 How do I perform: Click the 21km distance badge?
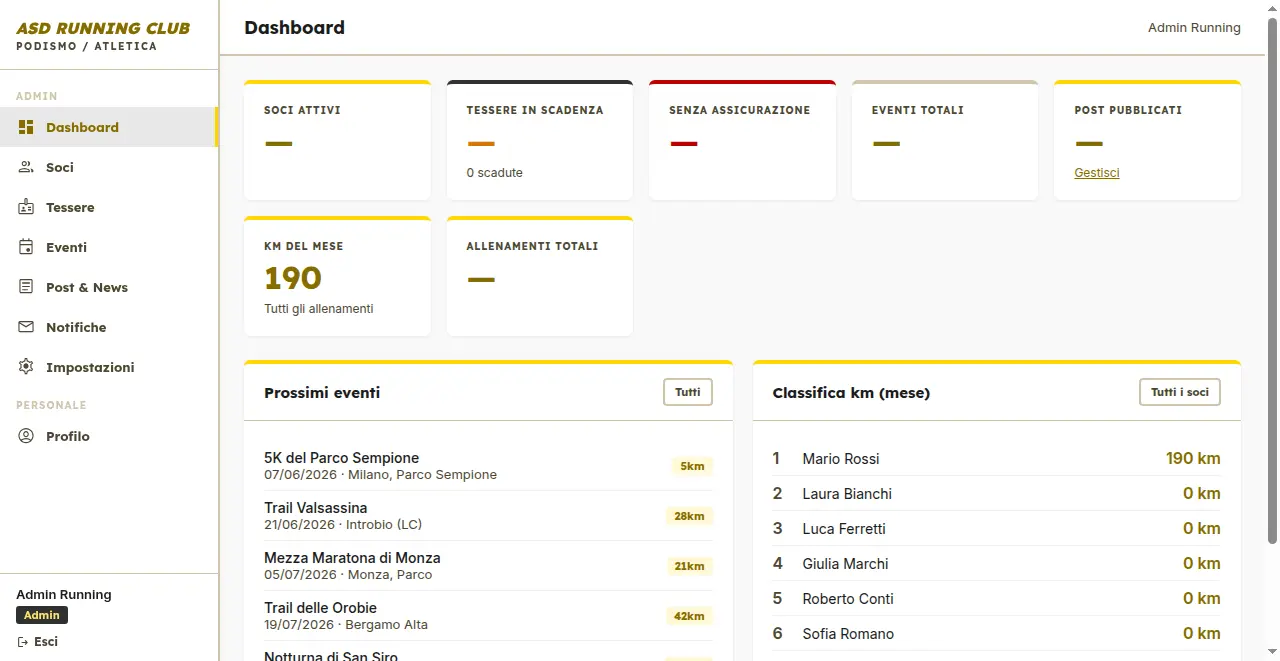click(x=690, y=566)
